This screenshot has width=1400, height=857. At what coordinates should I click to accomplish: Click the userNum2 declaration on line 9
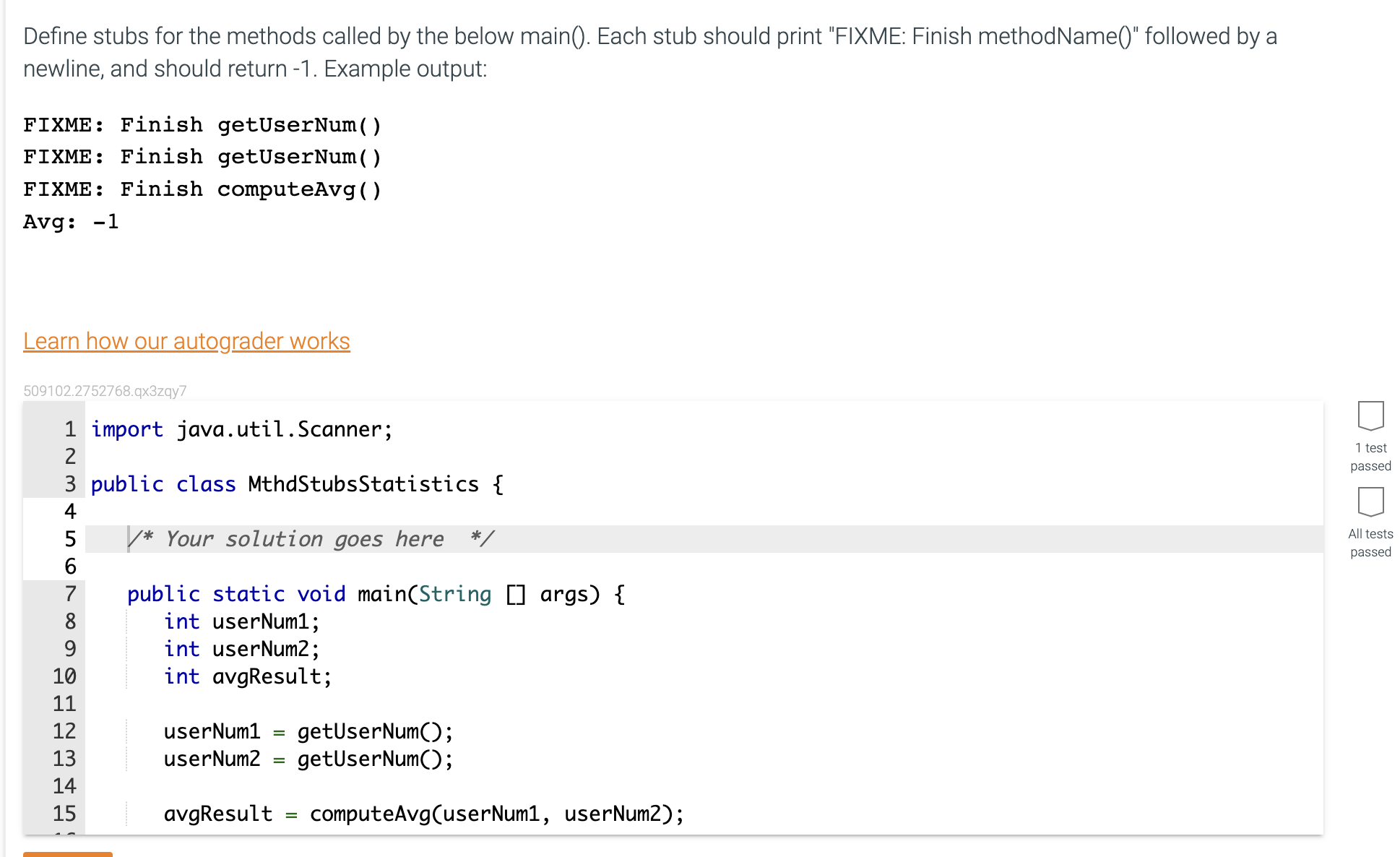241,648
